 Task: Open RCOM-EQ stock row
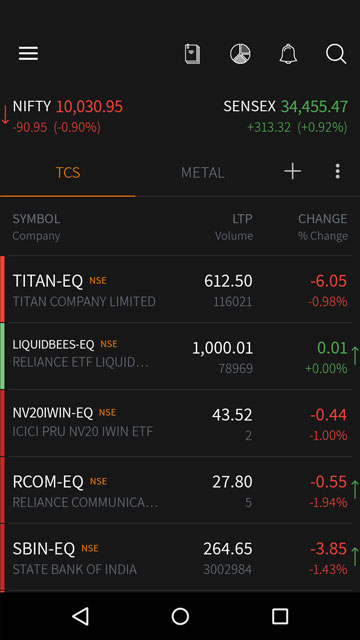[x=178, y=490]
